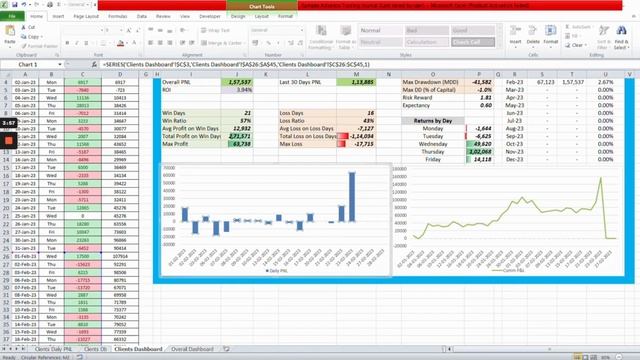Screen dimensions: 640x360
Task: Click the AutoSum sigma icon
Action: coord(567,27)
